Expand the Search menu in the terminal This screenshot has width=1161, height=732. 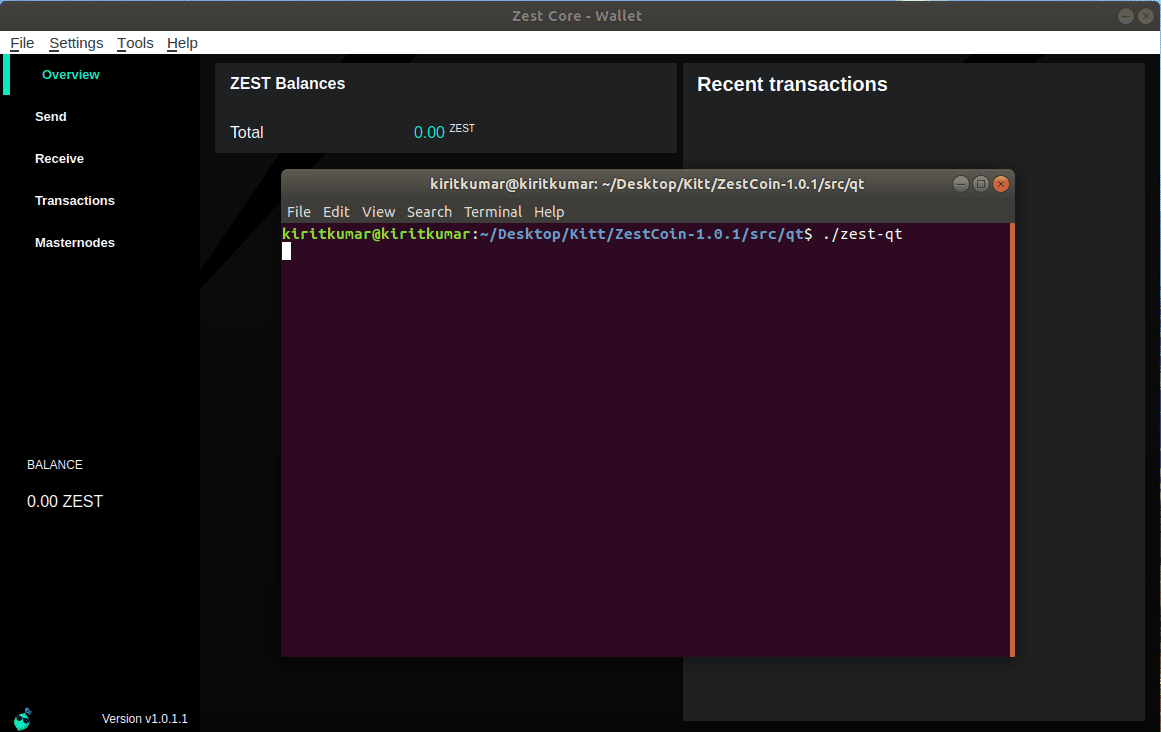coord(429,212)
